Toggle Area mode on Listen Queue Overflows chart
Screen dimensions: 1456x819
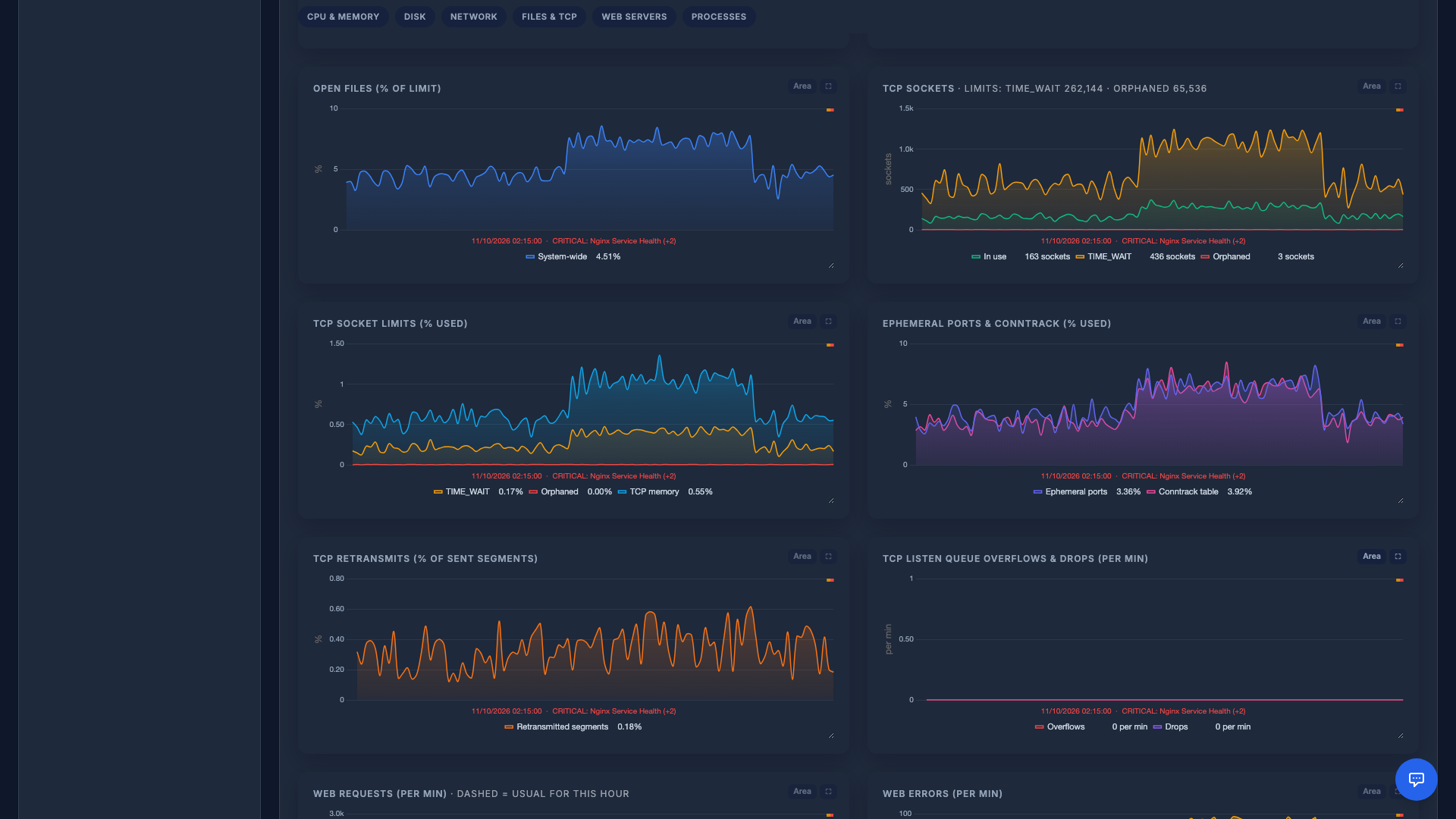point(1372,557)
